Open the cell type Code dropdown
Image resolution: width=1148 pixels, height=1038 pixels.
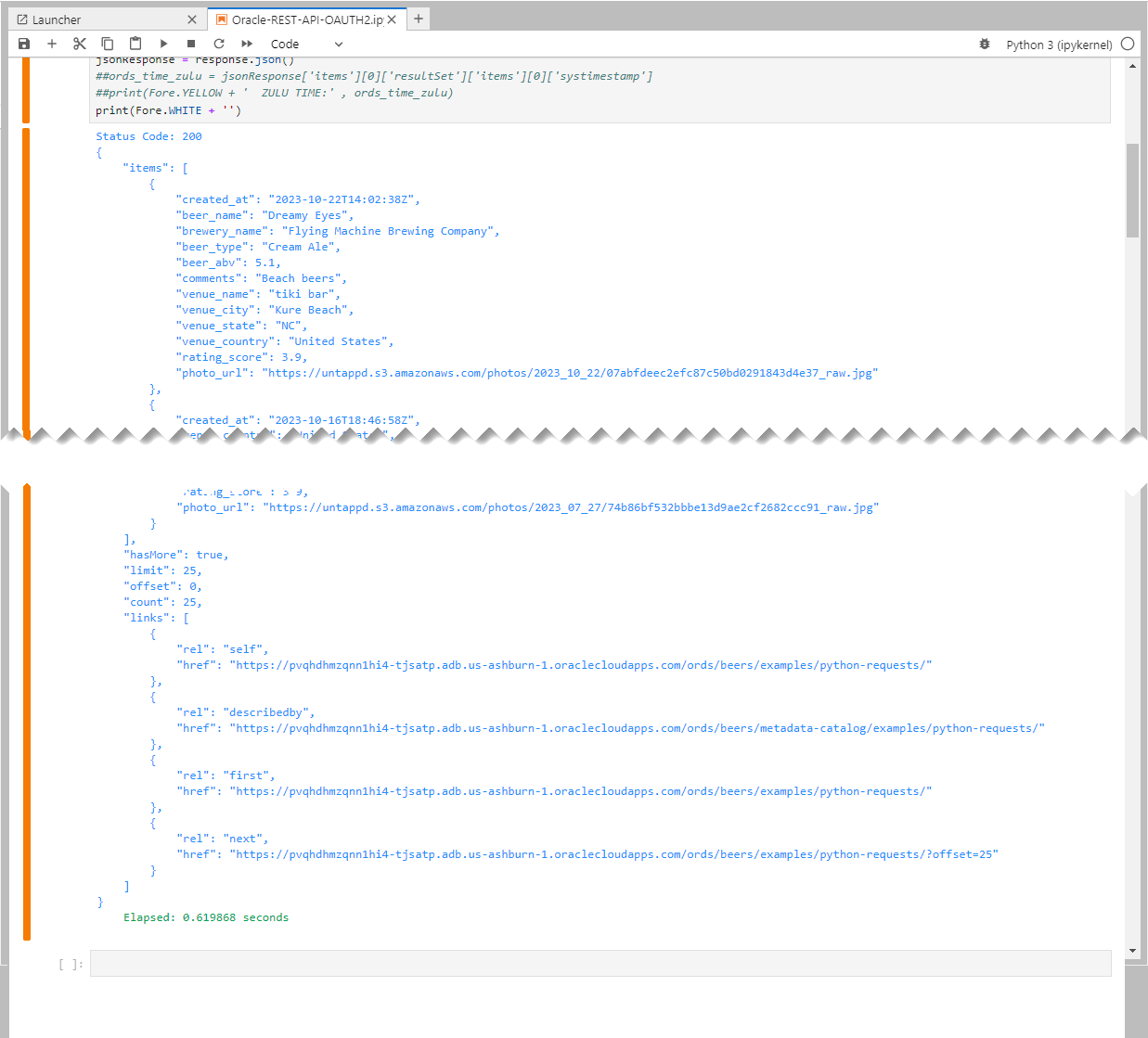pos(306,44)
